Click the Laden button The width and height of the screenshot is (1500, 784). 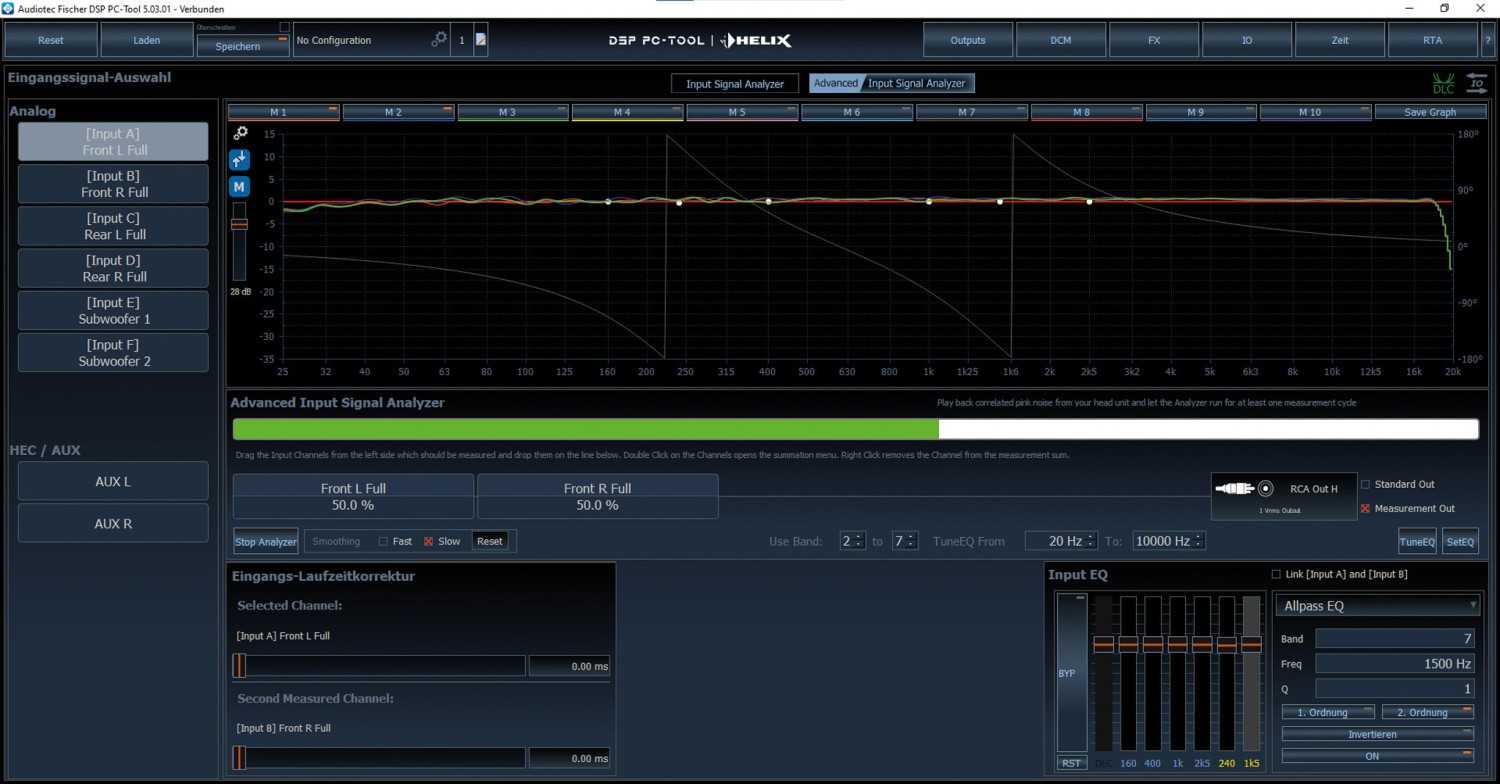pyautogui.click(x=147, y=40)
